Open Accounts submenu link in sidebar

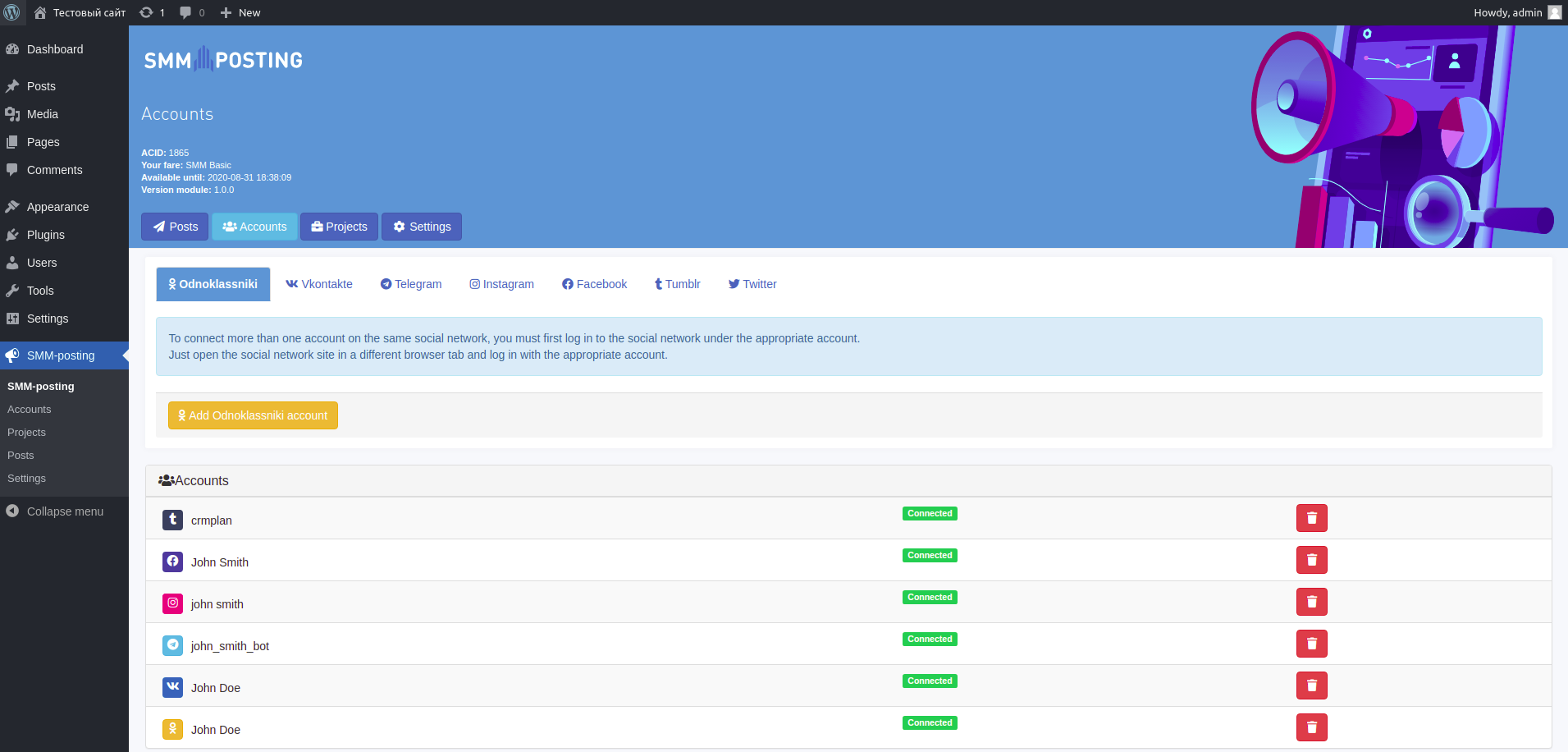click(x=30, y=410)
